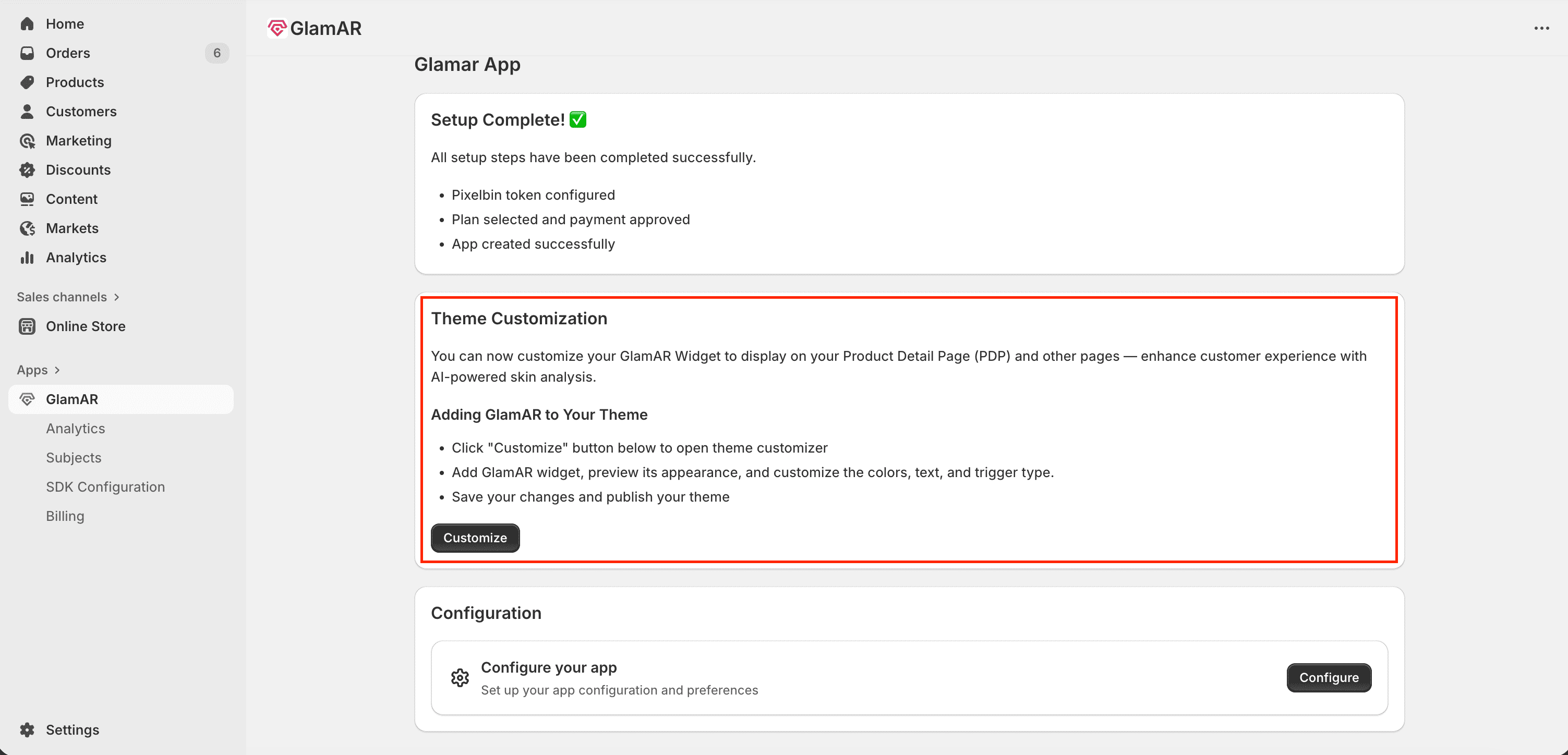Click the Analytics bar chart icon
1568x755 pixels.
click(27, 258)
